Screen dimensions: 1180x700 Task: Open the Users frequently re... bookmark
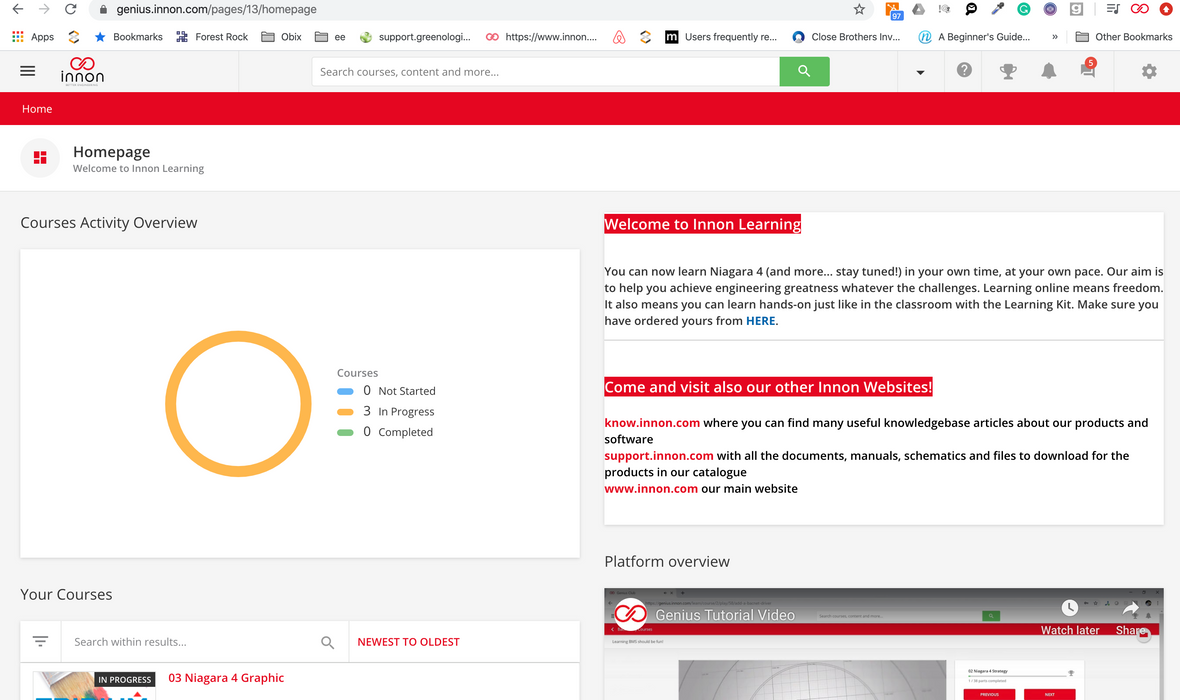coord(720,36)
